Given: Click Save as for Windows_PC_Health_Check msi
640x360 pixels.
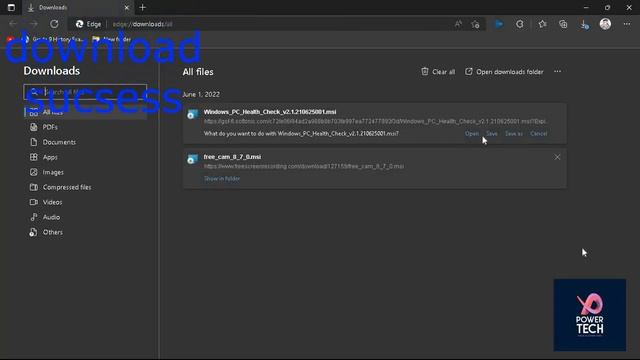Looking at the screenshot, I should [x=513, y=133].
